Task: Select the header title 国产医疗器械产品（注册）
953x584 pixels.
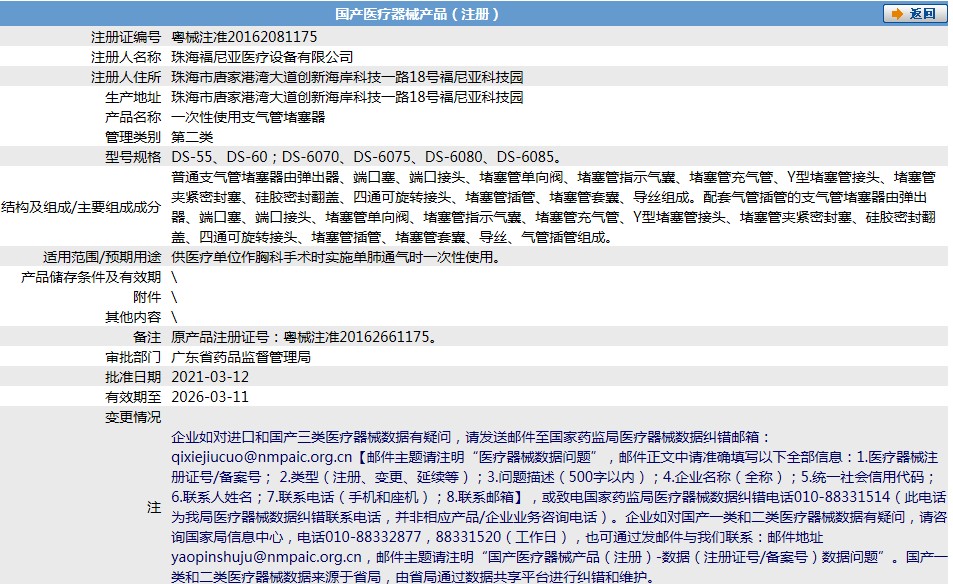Action: pyautogui.click(x=417, y=13)
